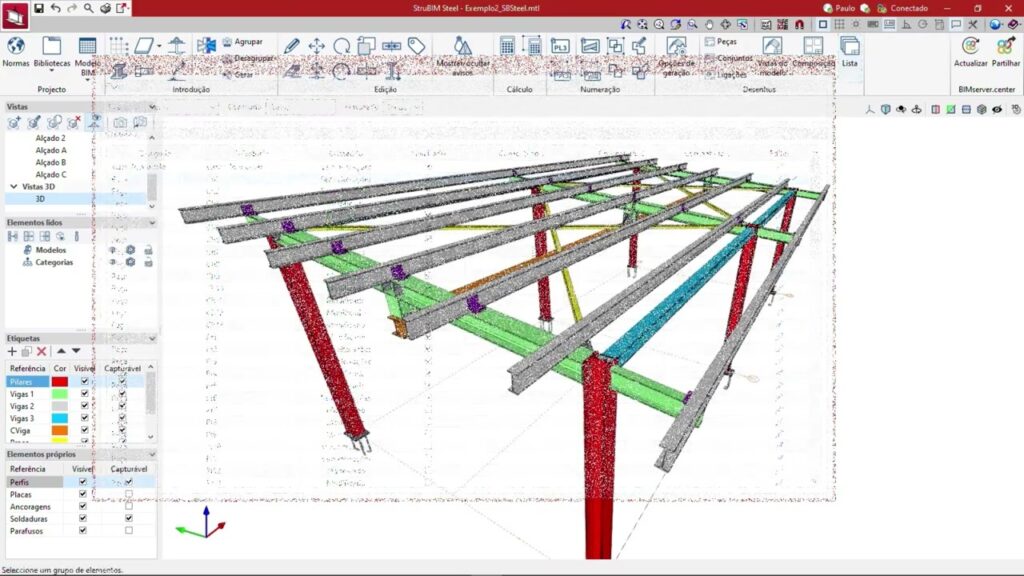Add new label with plus icon
The image size is (1024, 576).
pos(13,352)
